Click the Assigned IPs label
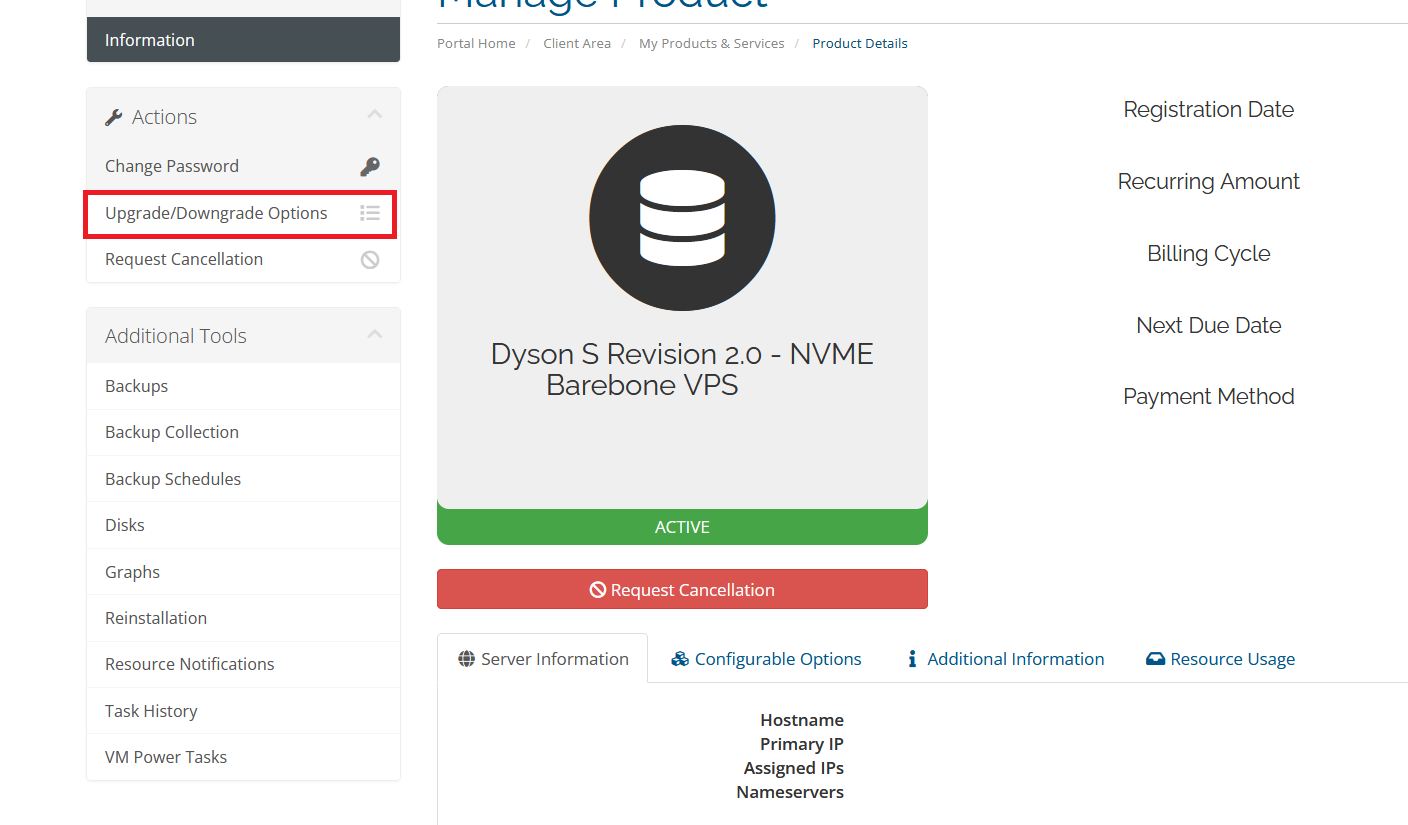Image resolution: width=1408 pixels, height=825 pixels. [794, 768]
